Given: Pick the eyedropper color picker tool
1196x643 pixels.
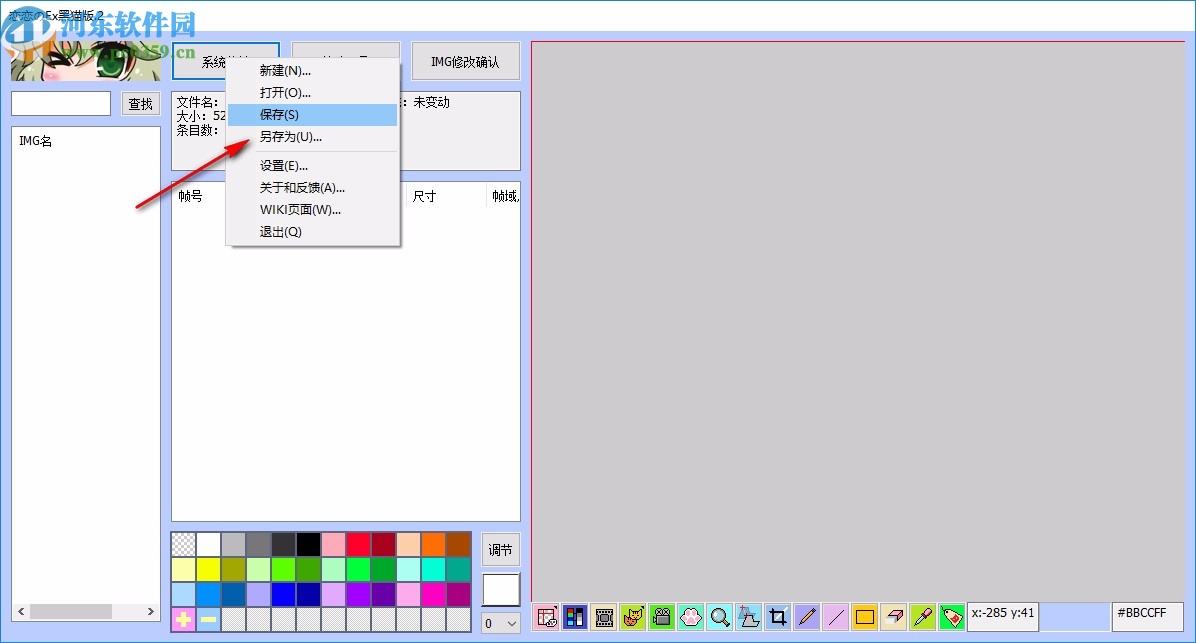Looking at the screenshot, I should pyautogui.click(x=923, y=617).
